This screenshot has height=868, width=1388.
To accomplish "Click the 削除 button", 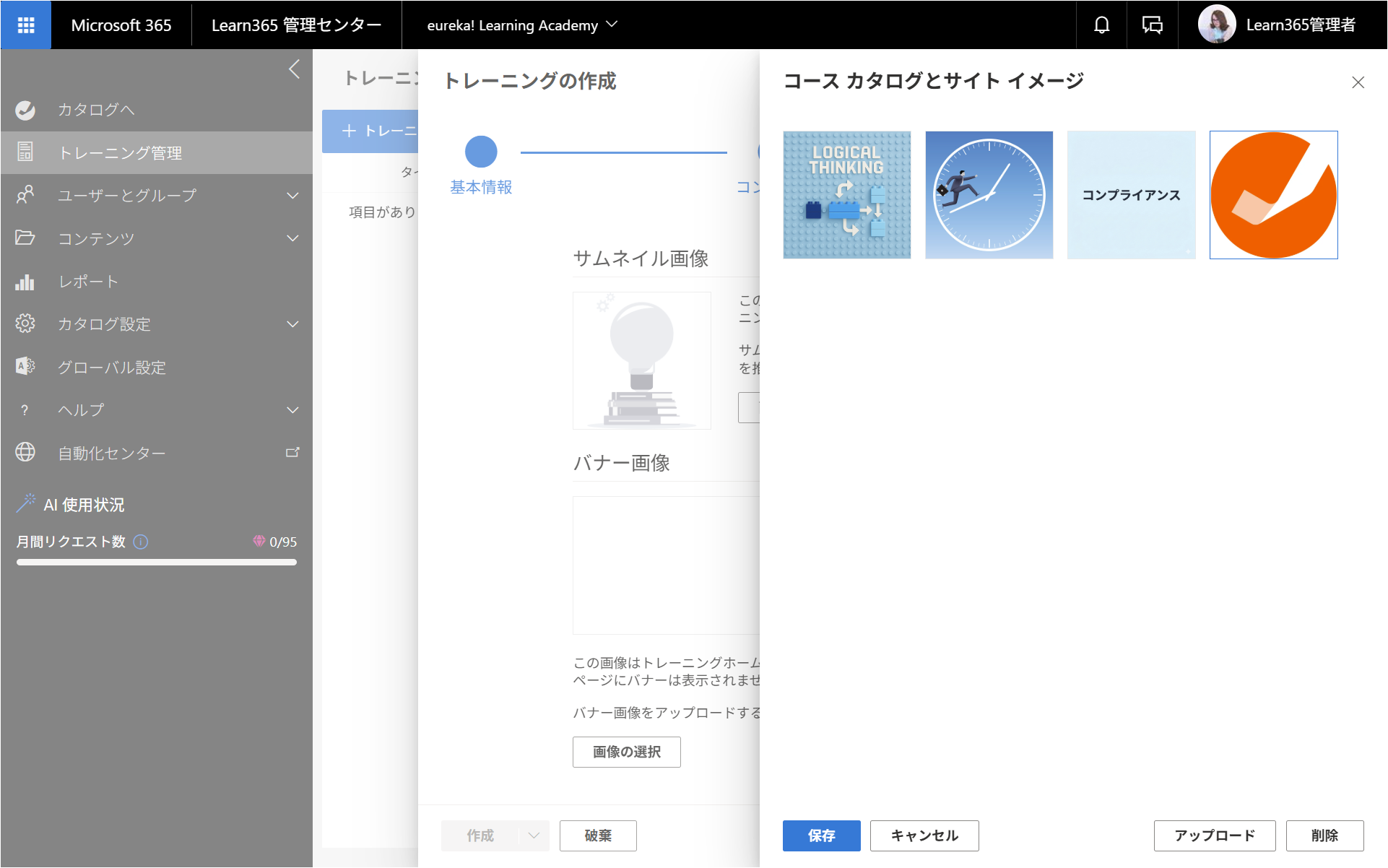I will [x=1324, y=836].
